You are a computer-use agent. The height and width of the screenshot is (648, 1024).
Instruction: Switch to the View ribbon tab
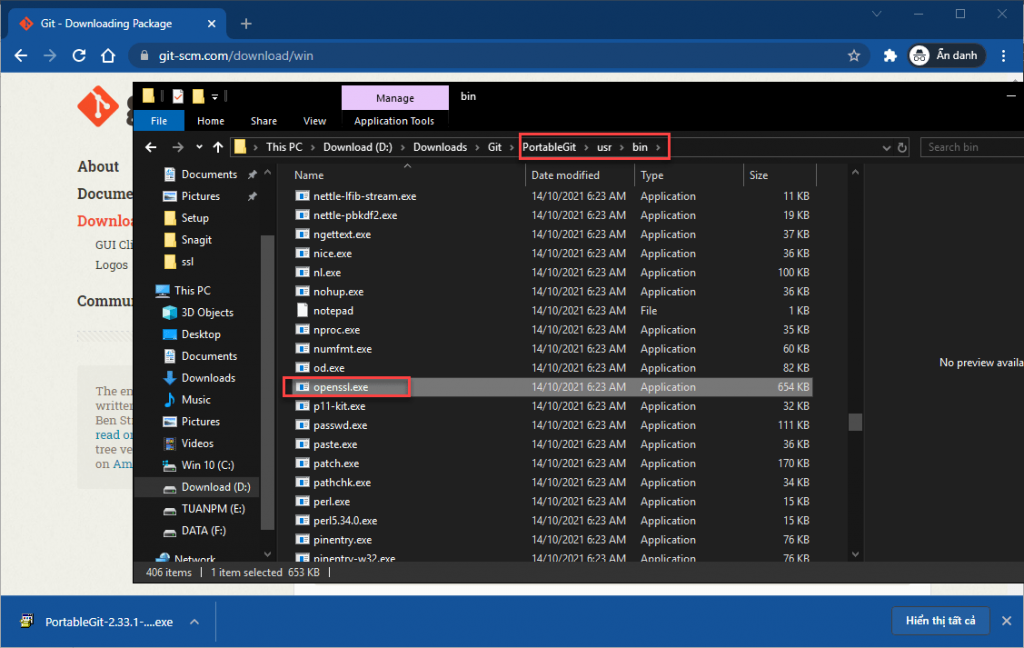315,121
